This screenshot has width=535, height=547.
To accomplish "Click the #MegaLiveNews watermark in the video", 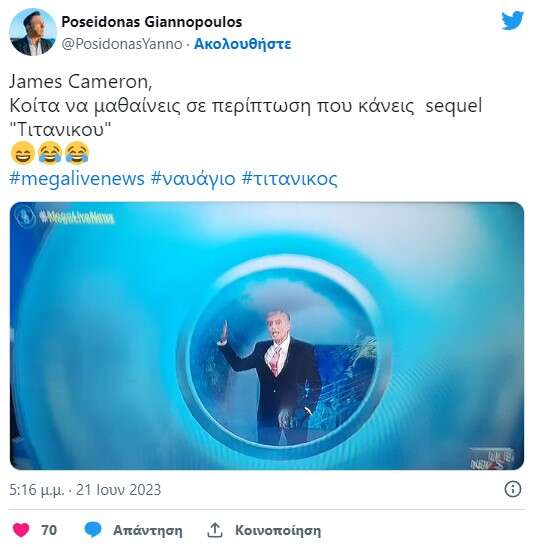I will 77,217.
